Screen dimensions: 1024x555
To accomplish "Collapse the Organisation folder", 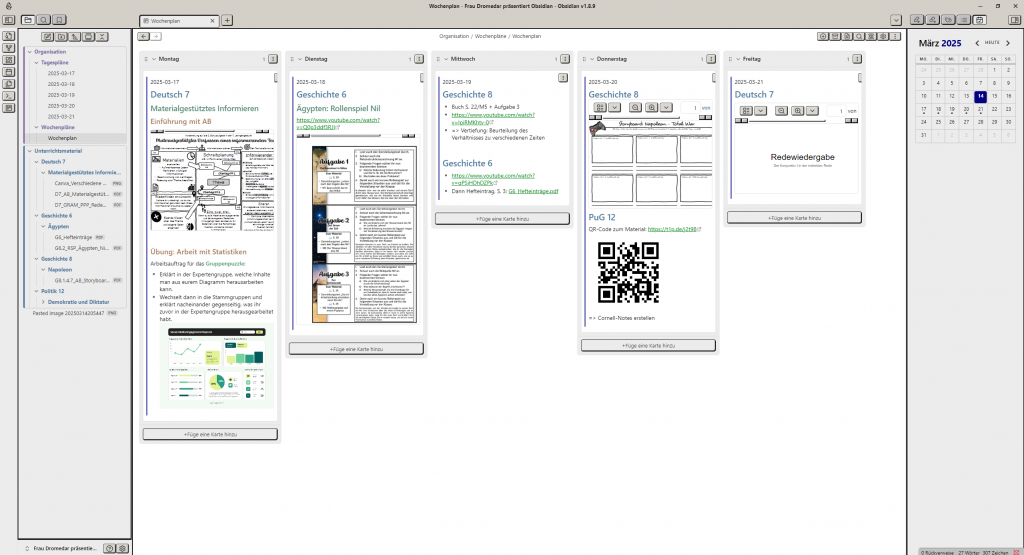I will [x=29, y=51].
